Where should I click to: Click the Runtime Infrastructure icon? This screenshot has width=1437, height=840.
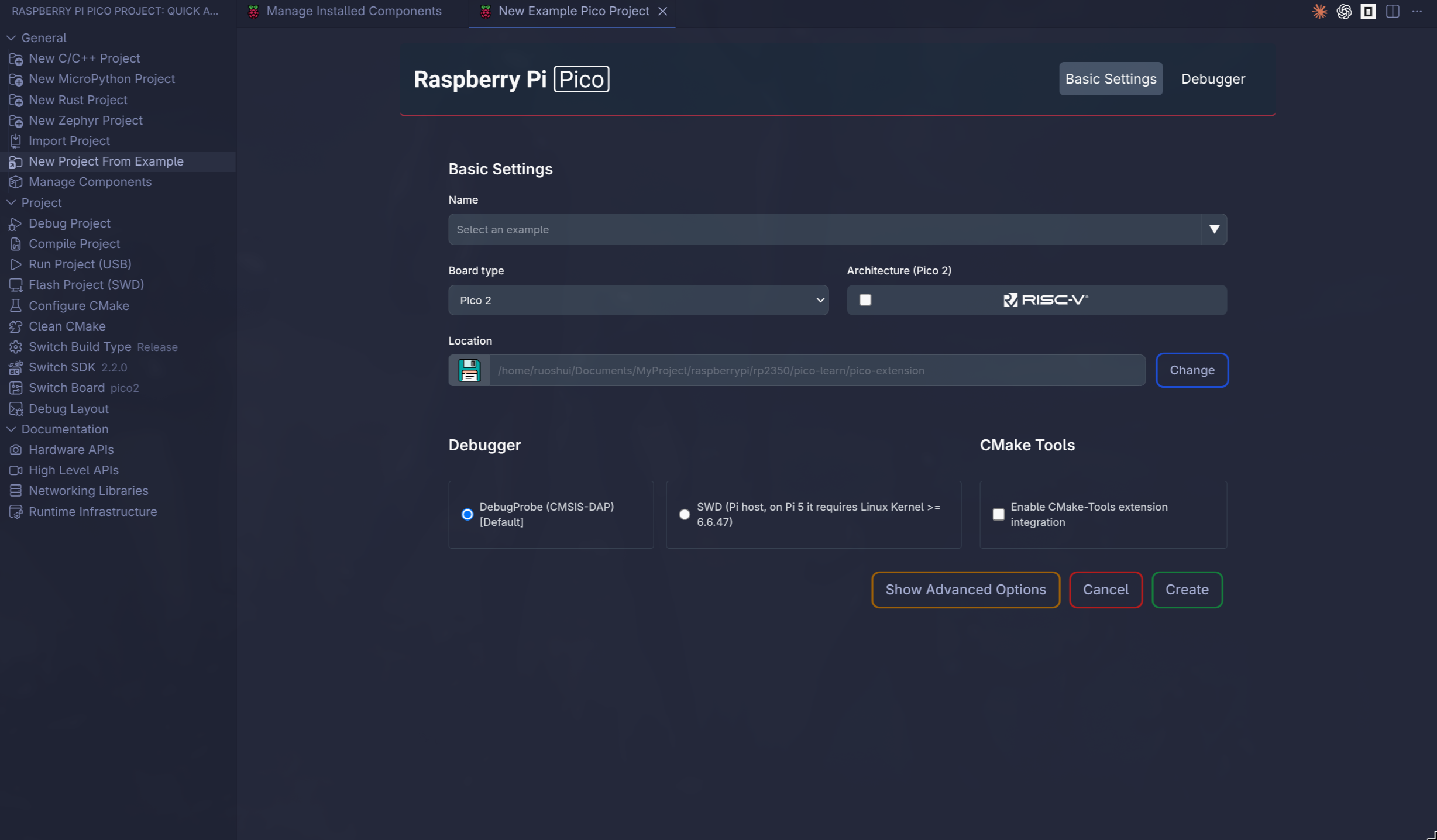tap(16, 512)
